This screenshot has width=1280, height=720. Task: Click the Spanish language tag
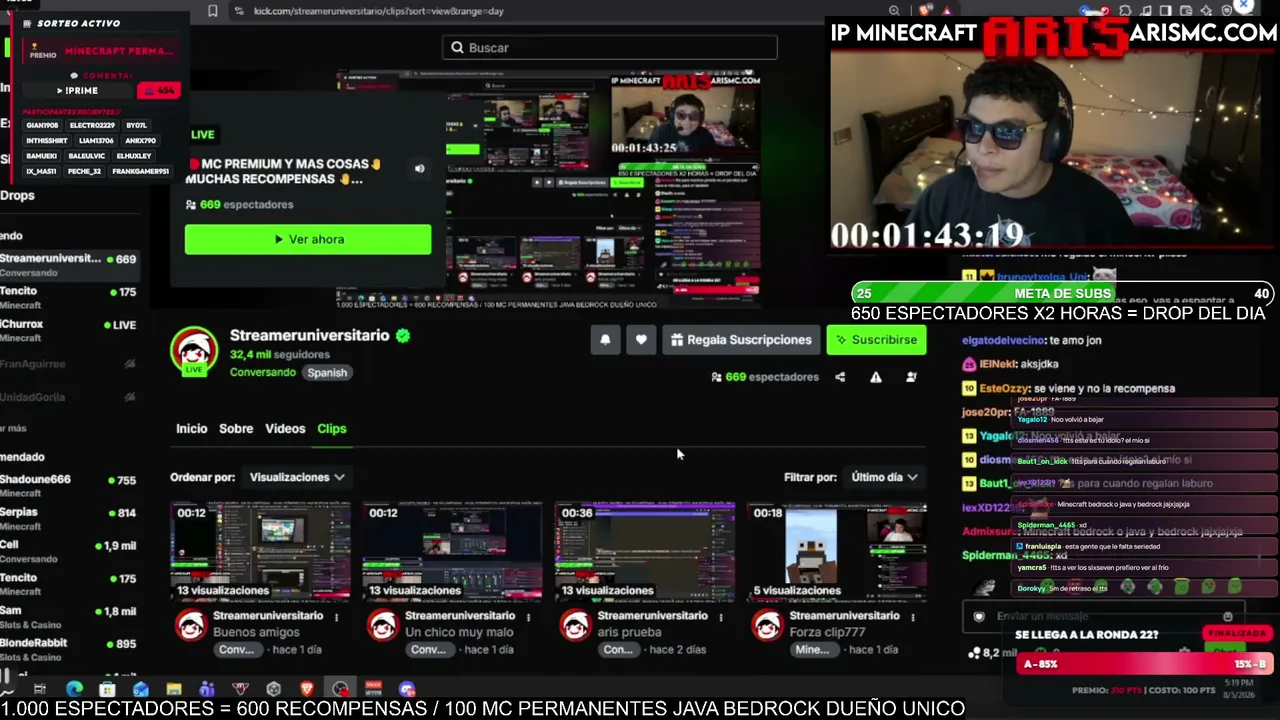pos(327,372)
